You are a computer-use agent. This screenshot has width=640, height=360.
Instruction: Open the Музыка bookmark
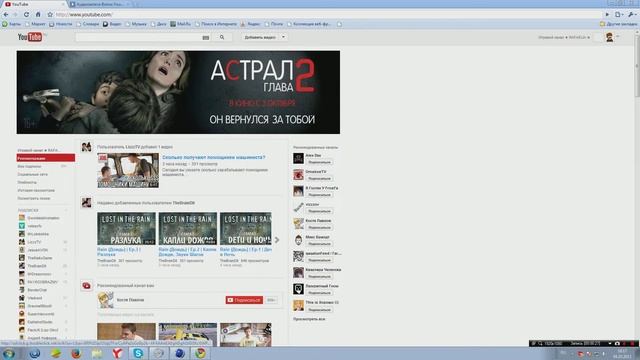(136, 24)
